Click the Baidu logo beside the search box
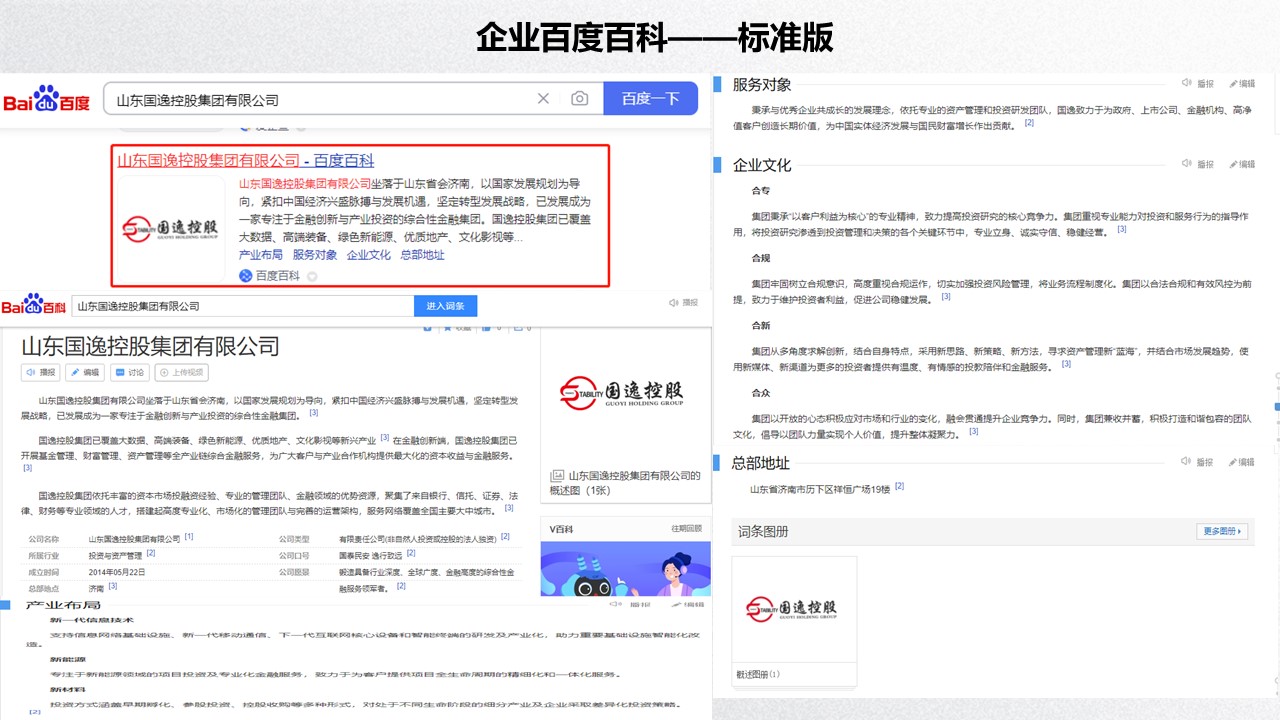The width and height of the screenshot is (1280, 720). (x=47, y=100)
